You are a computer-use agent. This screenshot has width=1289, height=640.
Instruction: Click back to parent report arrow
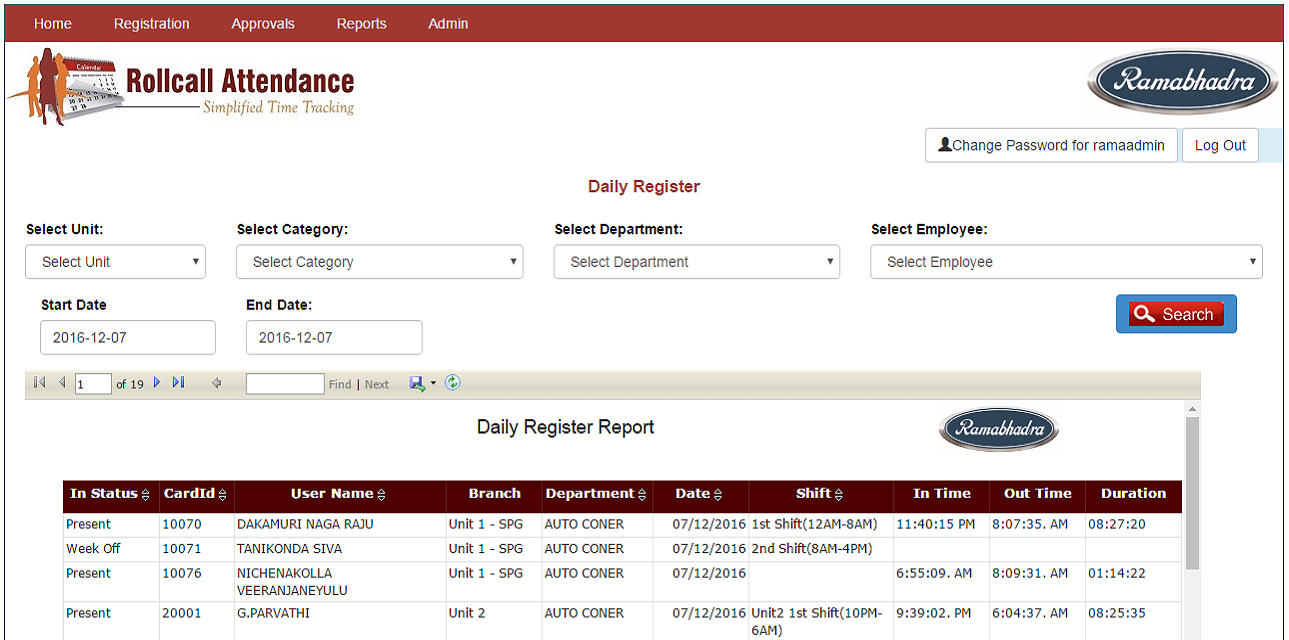216,384
